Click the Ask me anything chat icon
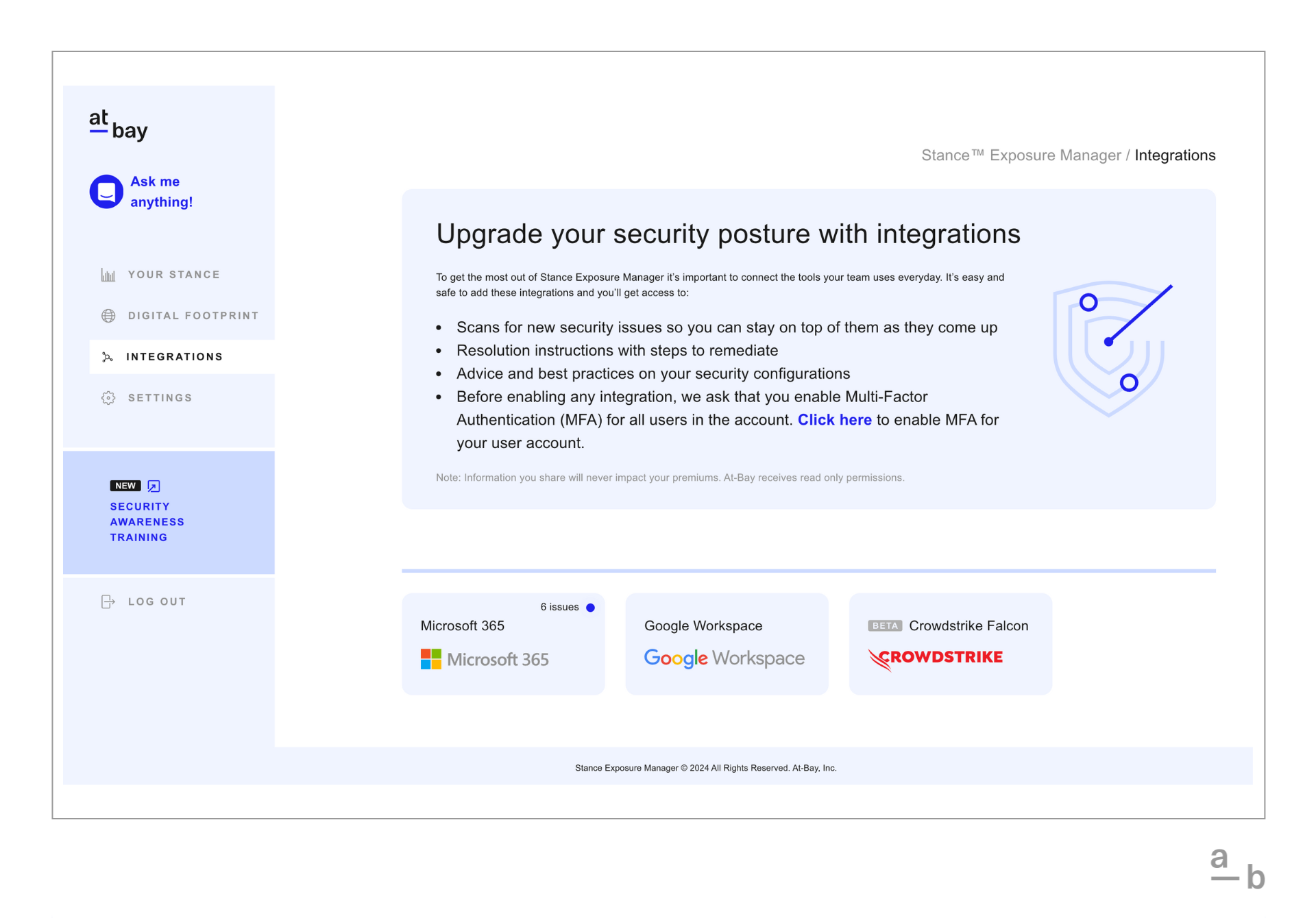This screenshot has width=1316, height=918. click(x=103, y=191)
